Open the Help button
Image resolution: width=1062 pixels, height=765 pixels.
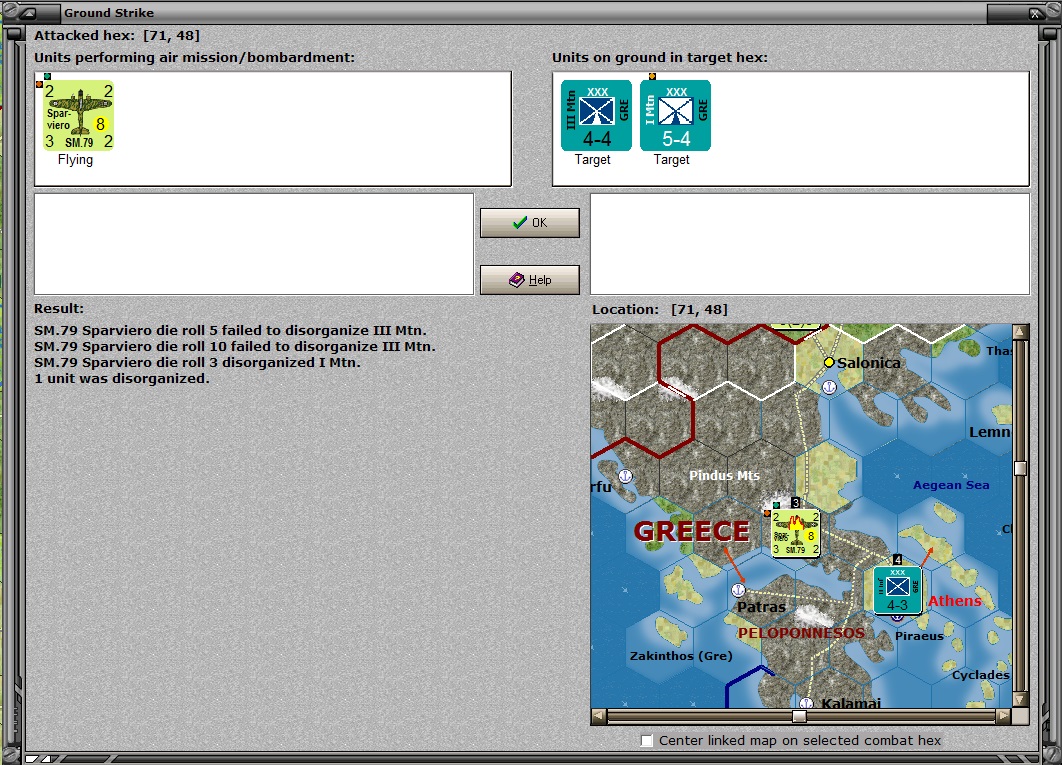coord(530,280)
